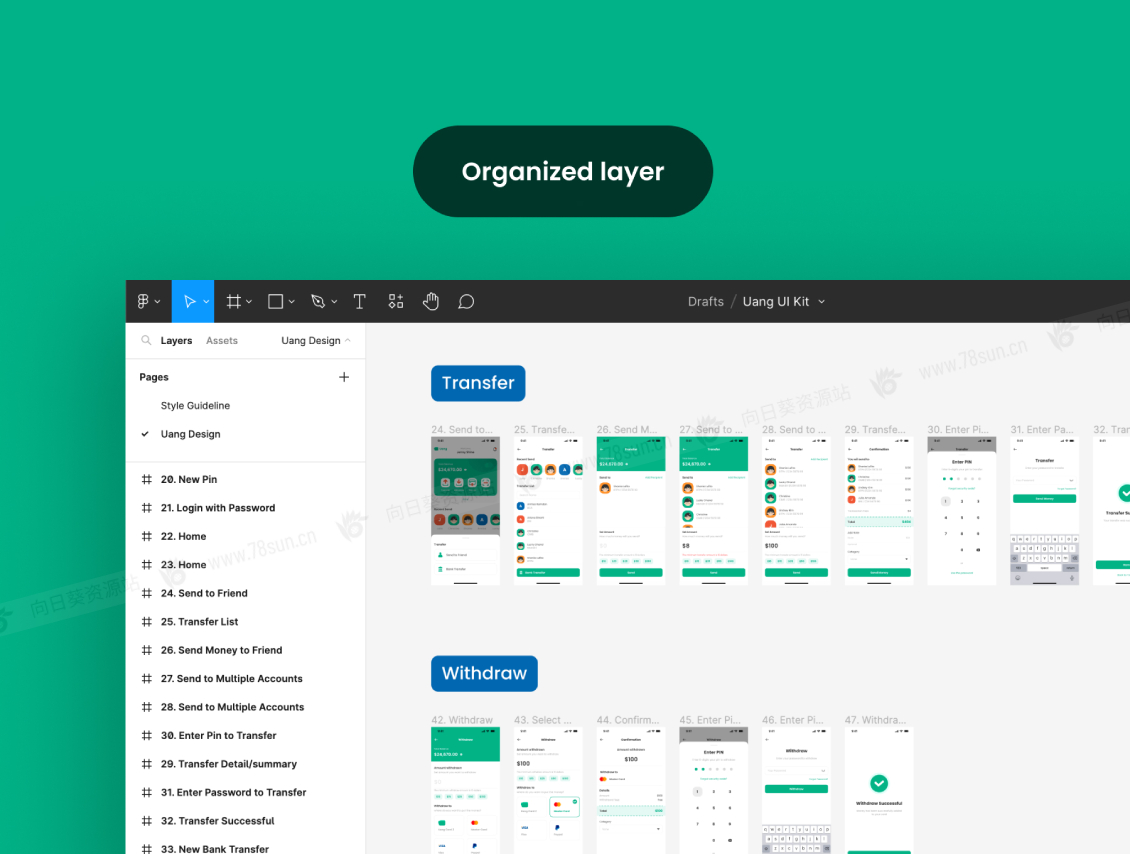Expand the Uang UI Kit file dropdown
The width and height of the screenshot is (1130, 854).
pos(822,301)
